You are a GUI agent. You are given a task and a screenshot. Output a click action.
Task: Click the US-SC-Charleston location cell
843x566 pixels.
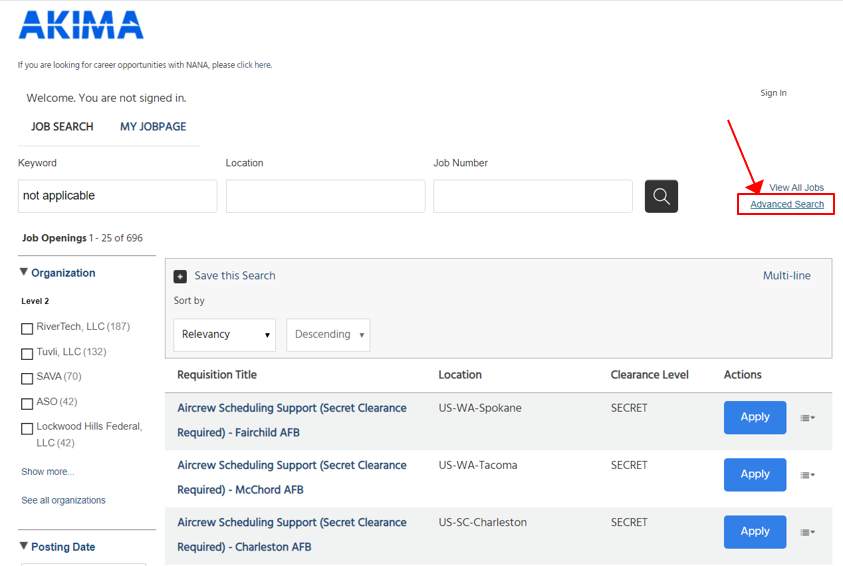(x=482, y=522)
